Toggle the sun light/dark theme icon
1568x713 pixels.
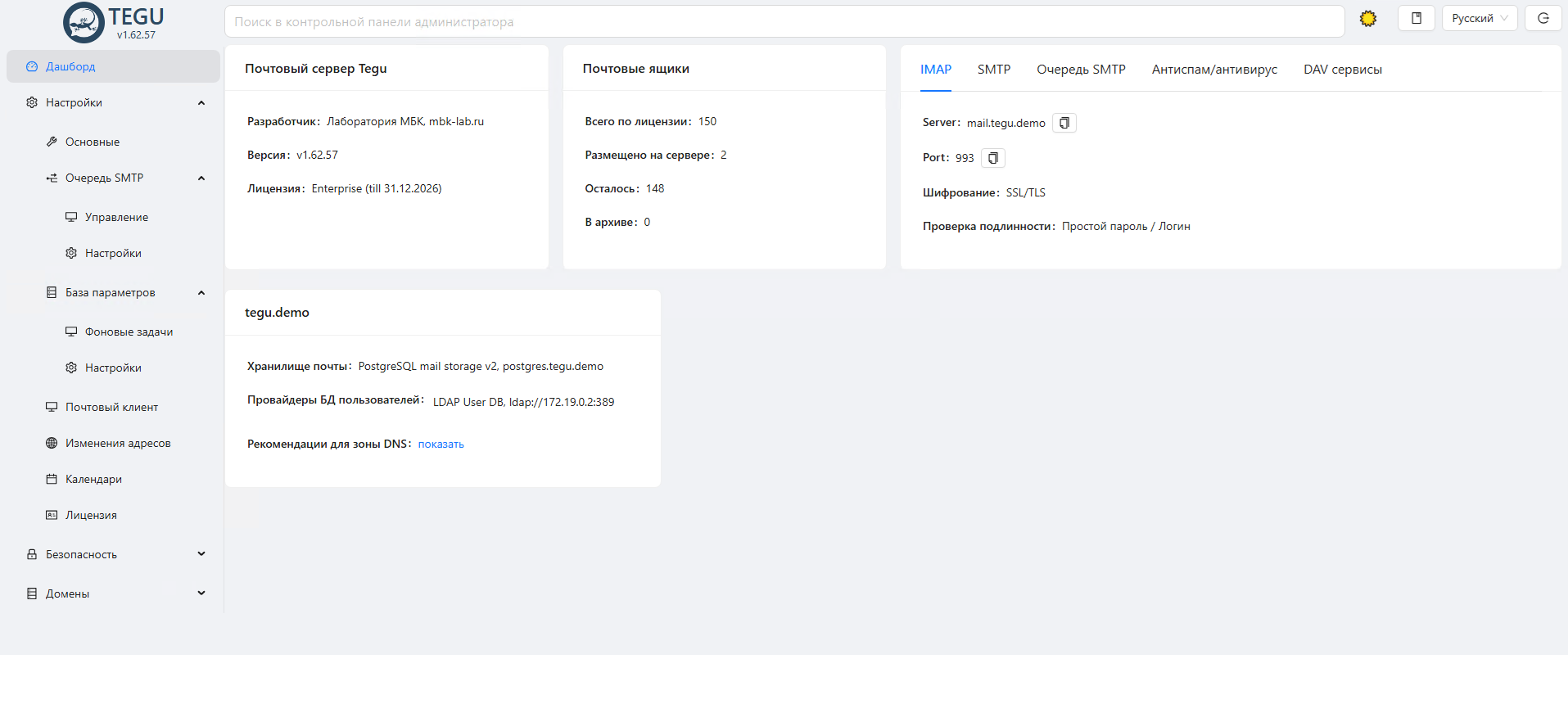[1367, 19]
